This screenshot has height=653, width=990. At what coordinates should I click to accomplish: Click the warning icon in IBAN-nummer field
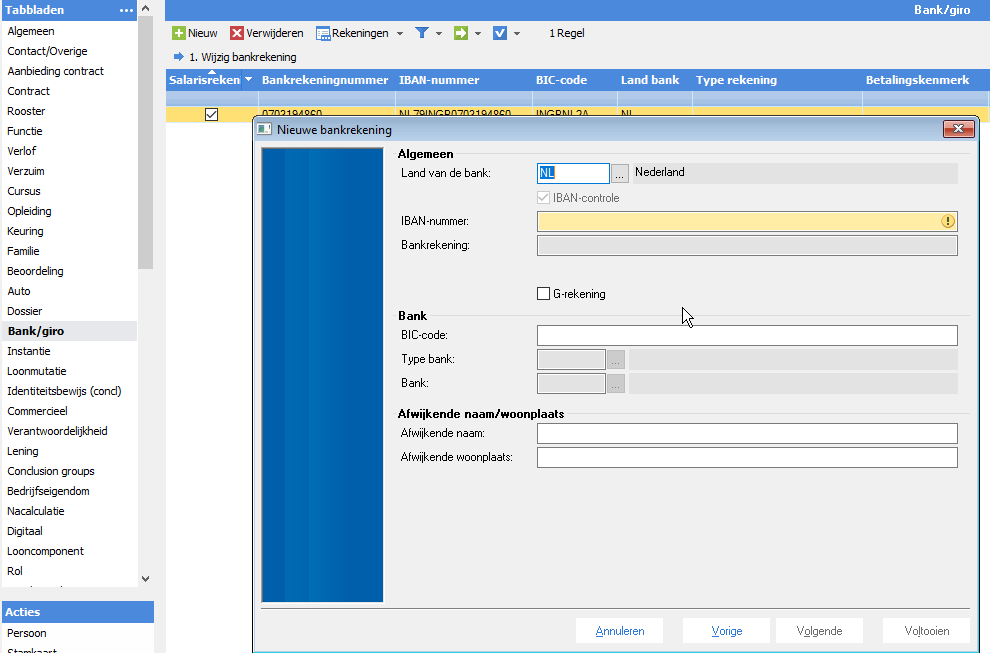coord(948,221)
